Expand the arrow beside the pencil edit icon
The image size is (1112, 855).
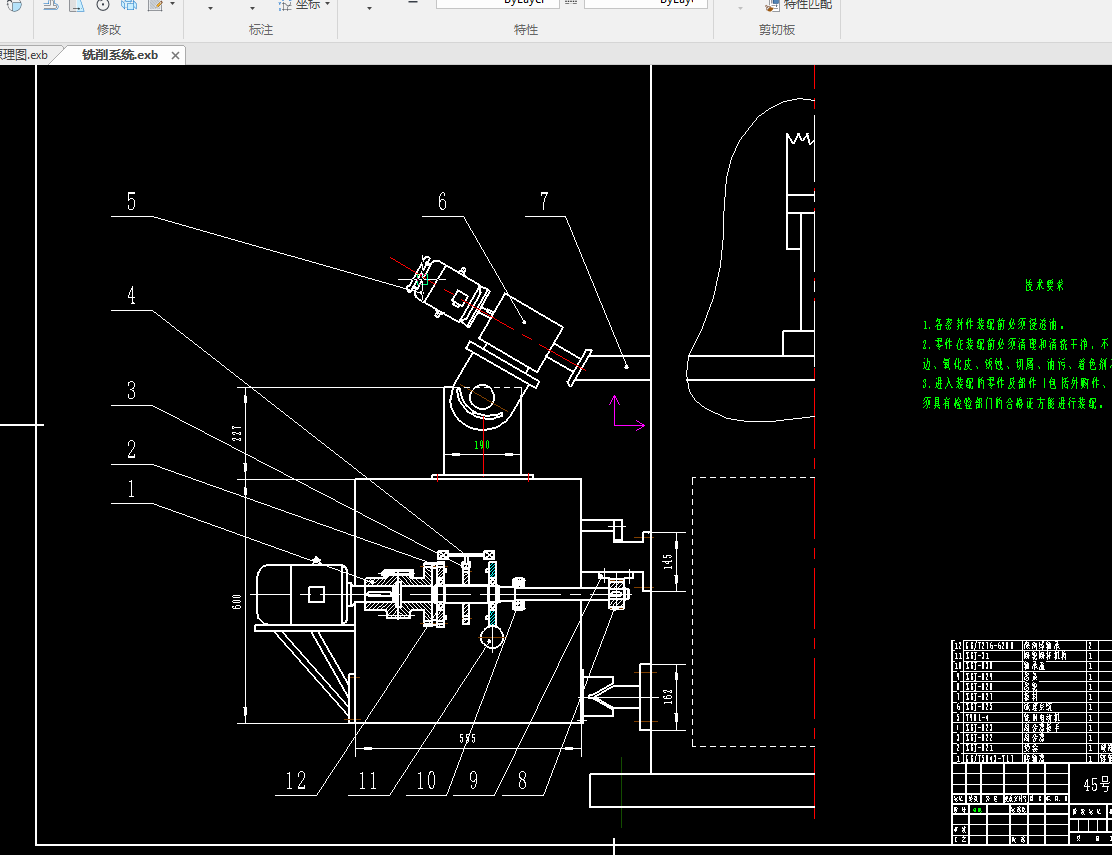(x=172, y=5)
